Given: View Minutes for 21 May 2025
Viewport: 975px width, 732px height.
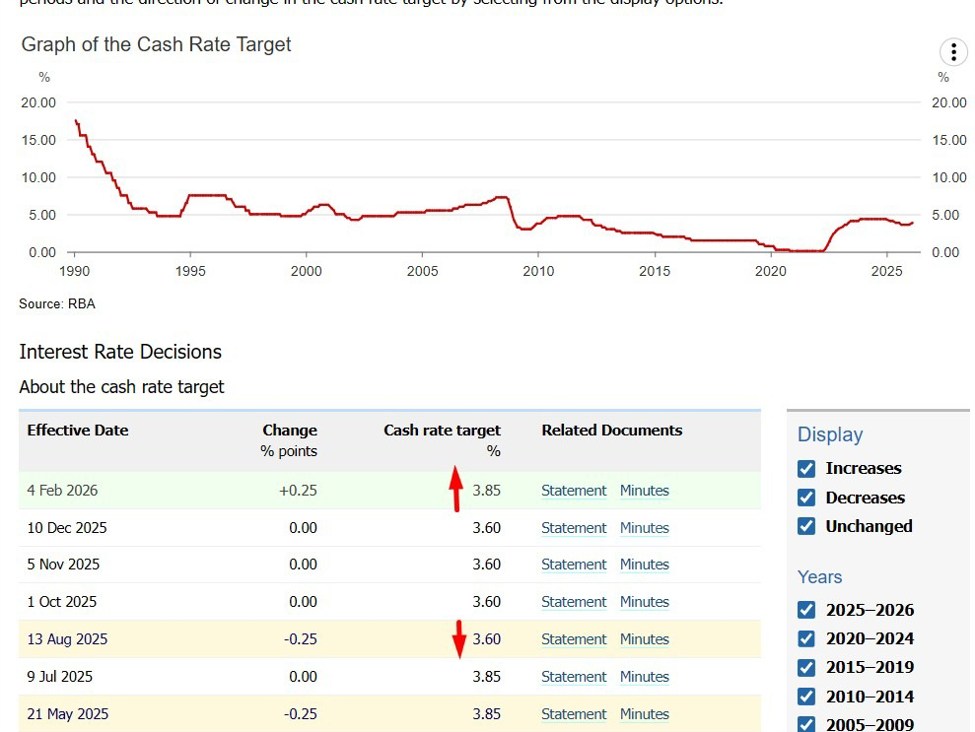Looking at the screenshot, I should coord(644,714).
